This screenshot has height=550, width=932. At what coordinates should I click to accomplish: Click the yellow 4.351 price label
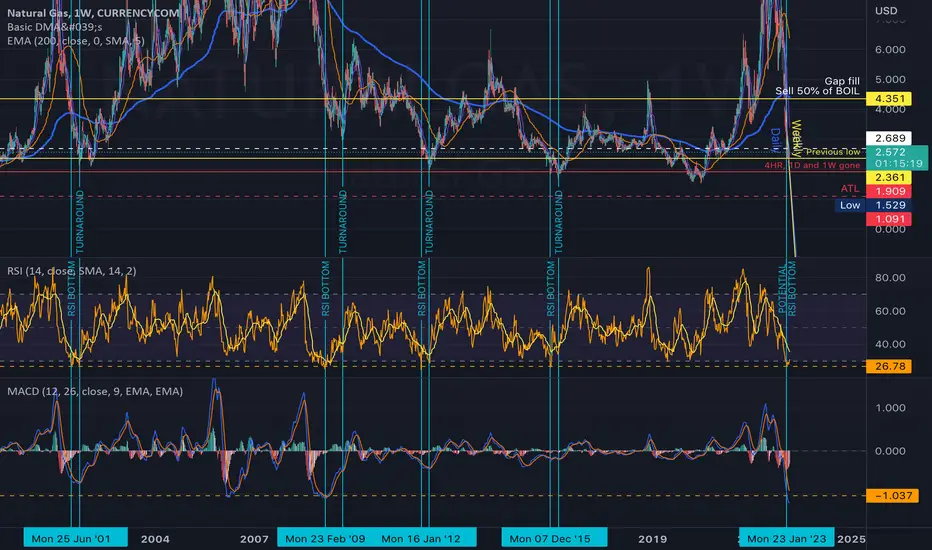point(890,99)
